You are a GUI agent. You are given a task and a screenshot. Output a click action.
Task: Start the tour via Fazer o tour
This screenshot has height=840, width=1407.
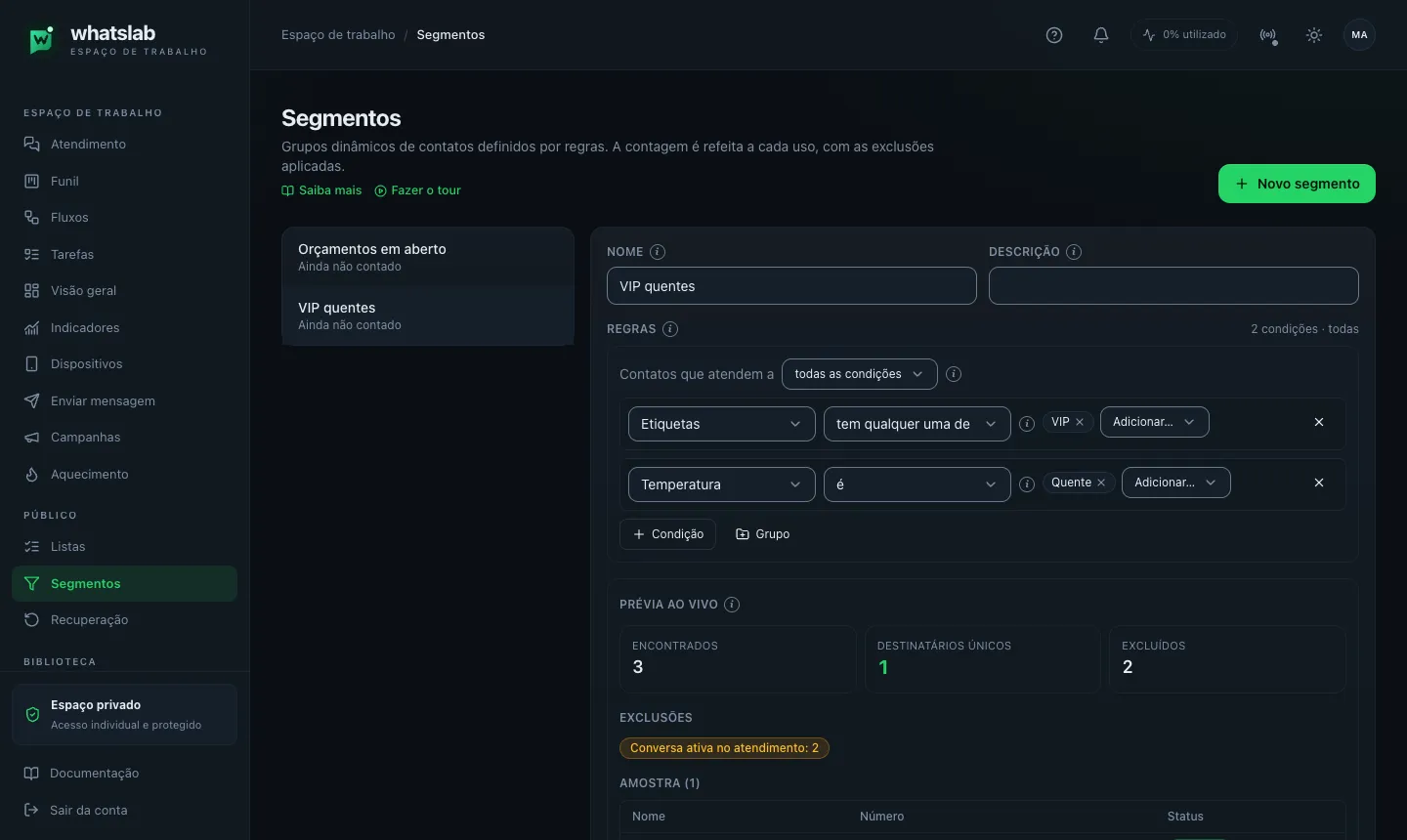pyautogui.click(x=417, y=190)
